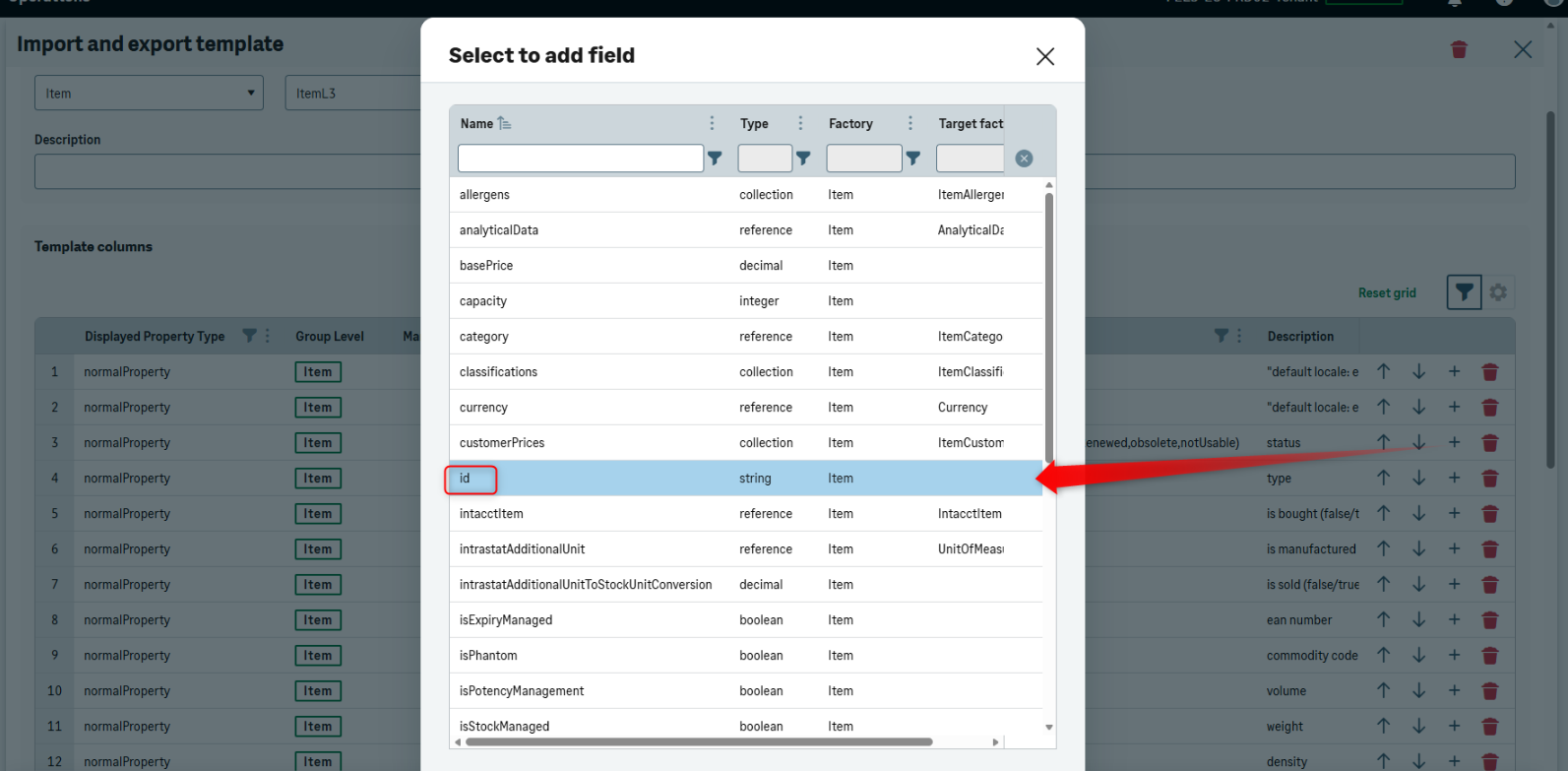This screenshot has width=1568, height=771.
Task: Click Reset grid link
Action: pyautogui.click(x=1387, y=292)
